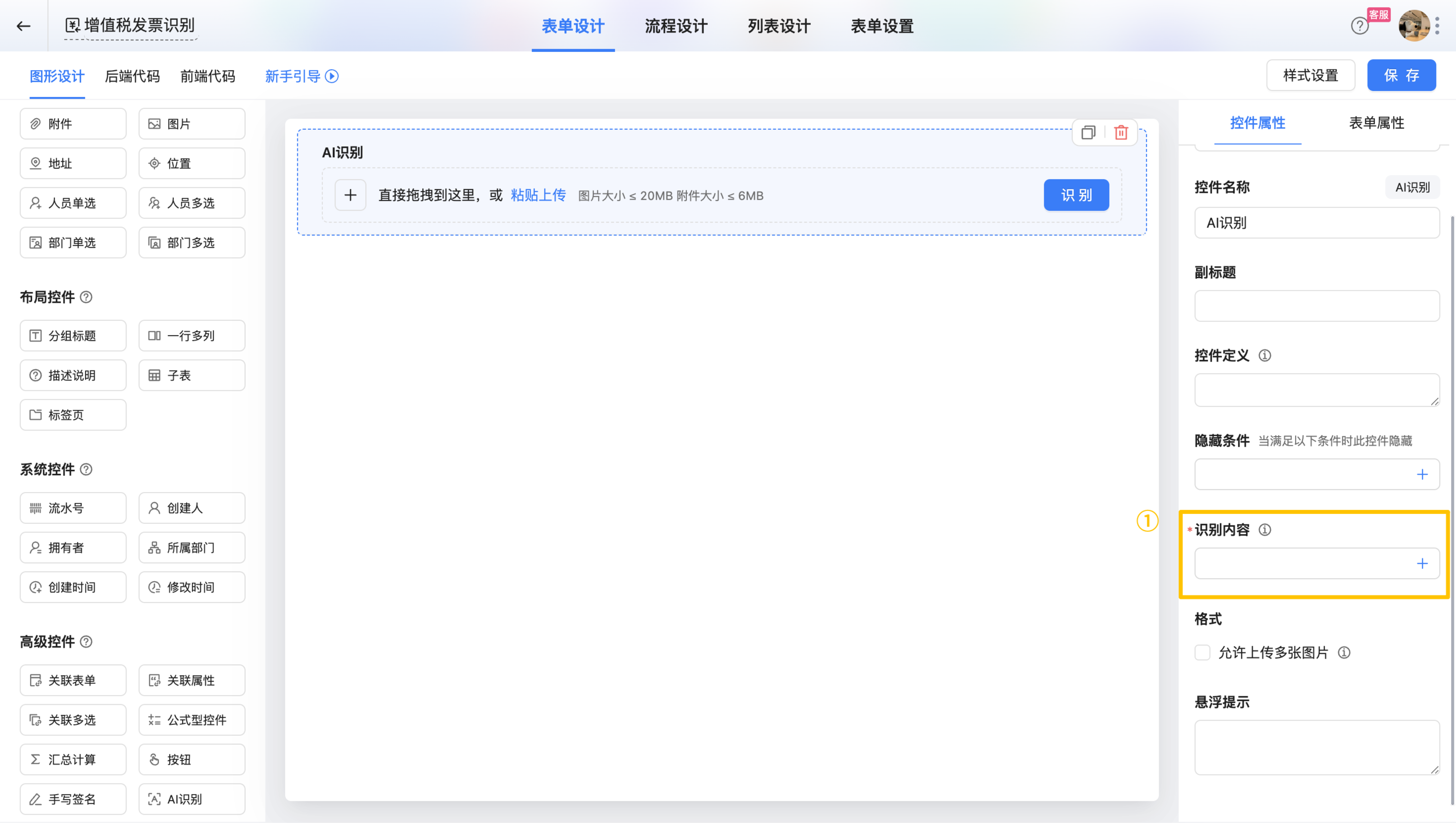Switch to the 后端代码 tab
The height and width of the screenshot is (823, 1456).
pos(132,76)
